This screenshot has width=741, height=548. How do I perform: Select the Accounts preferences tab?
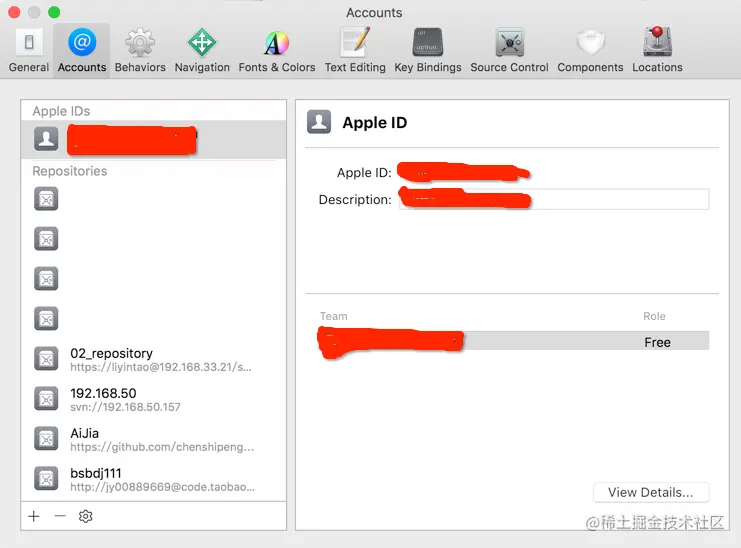[x=82, y=51]
